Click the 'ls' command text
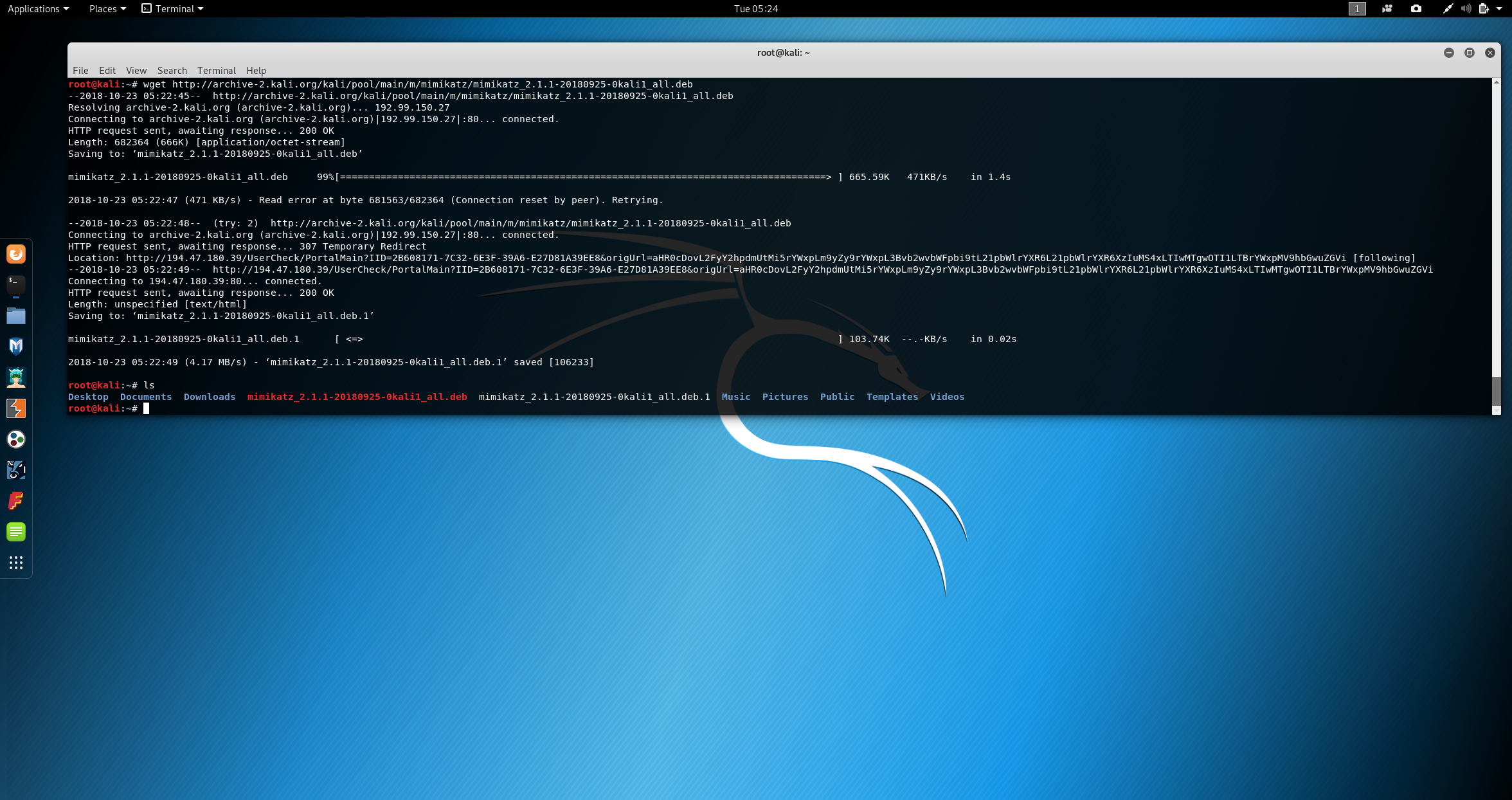Image resolution: width=1512 pixels, height=800 pixels. pos(149,385)
